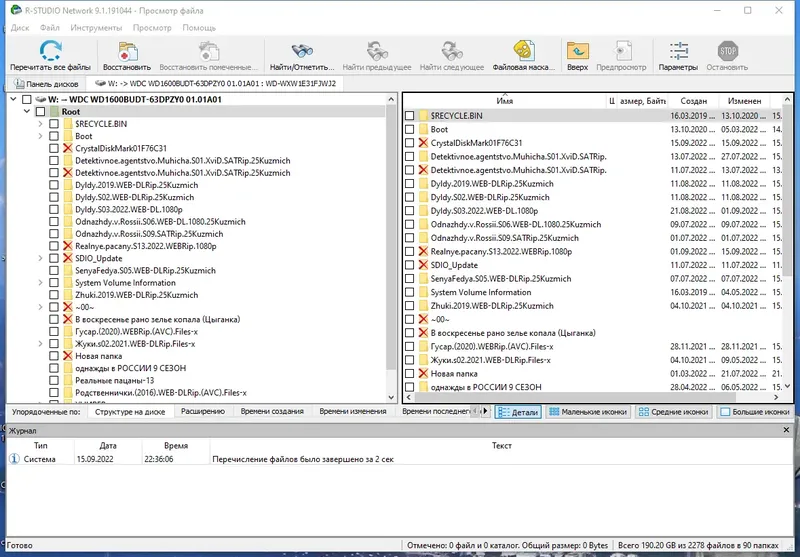Click the deleted CrystalDiskMark01F76C31 folder icon in tree
This screenshot has height=557, width=800.
pos(67,148)
